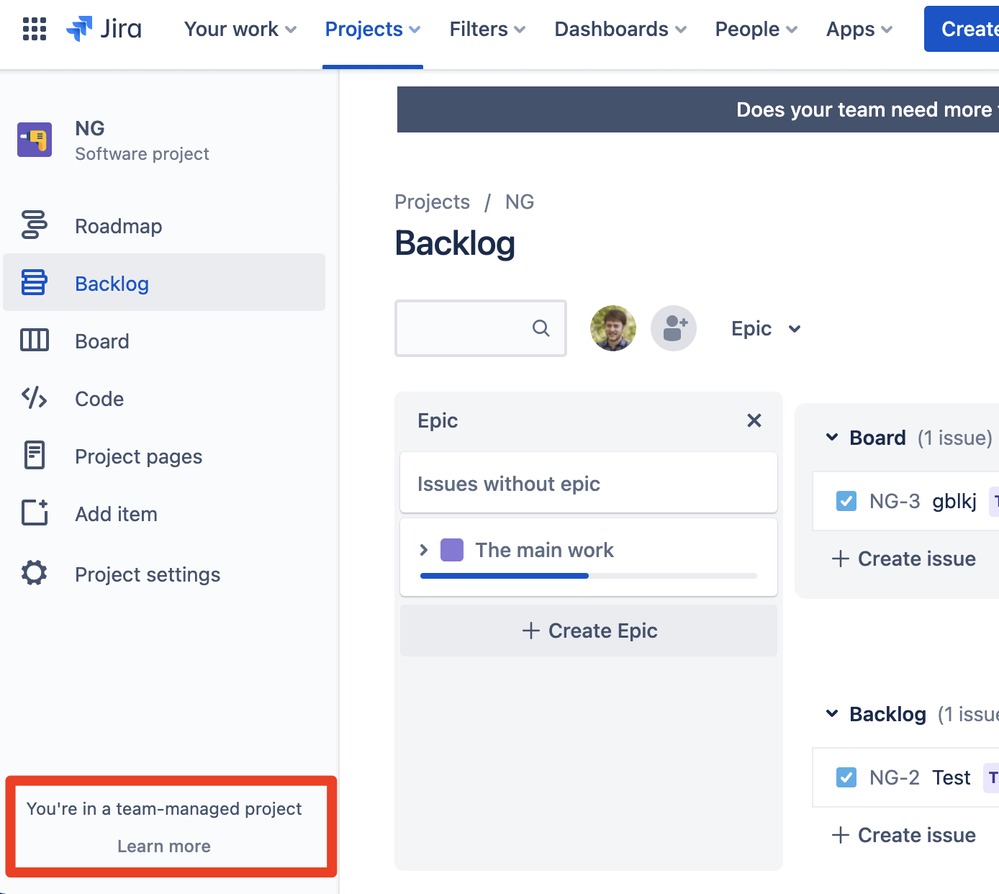Screen dimensions: 999x894
Task: Open Board in sidebar
Action: pyautogui.click(x=164, y=341)
